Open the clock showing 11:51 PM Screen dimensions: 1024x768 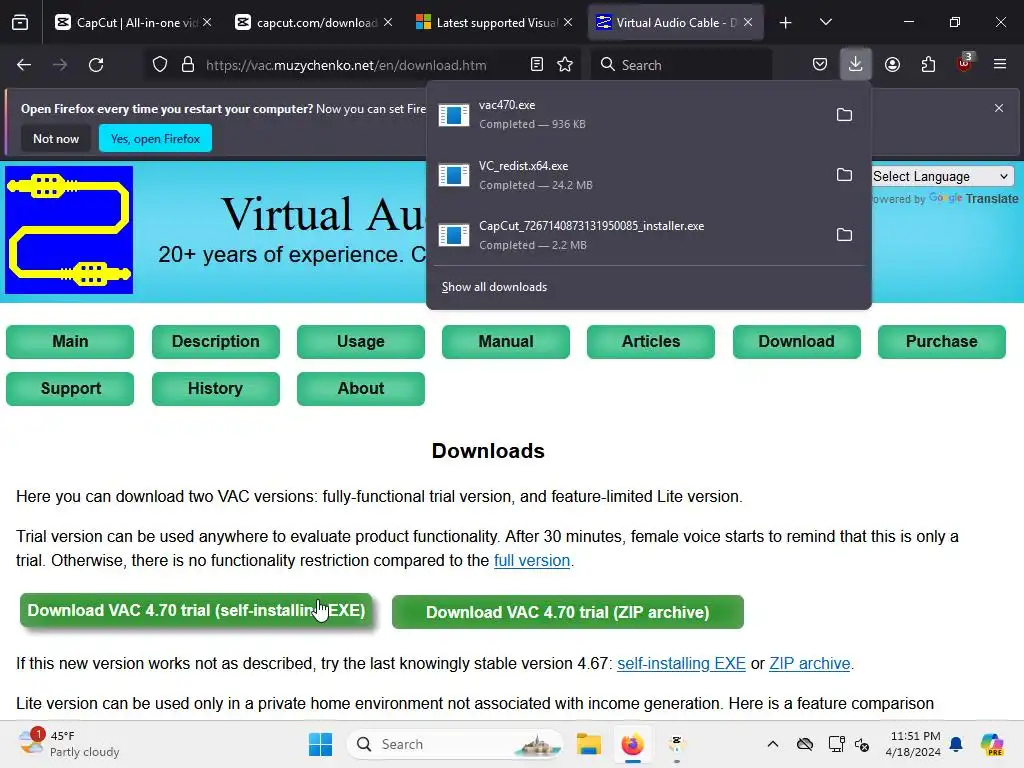click(x=913, y=744)
